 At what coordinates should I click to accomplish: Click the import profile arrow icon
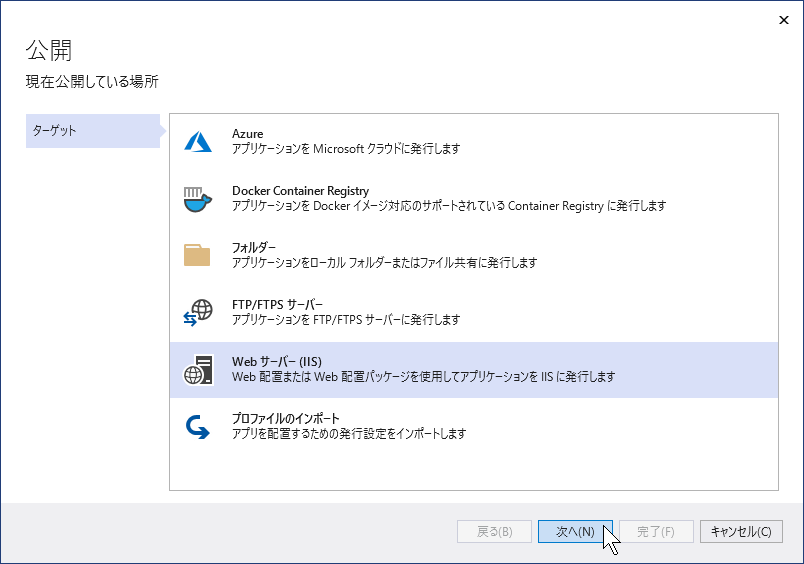(x=197, y=427)
